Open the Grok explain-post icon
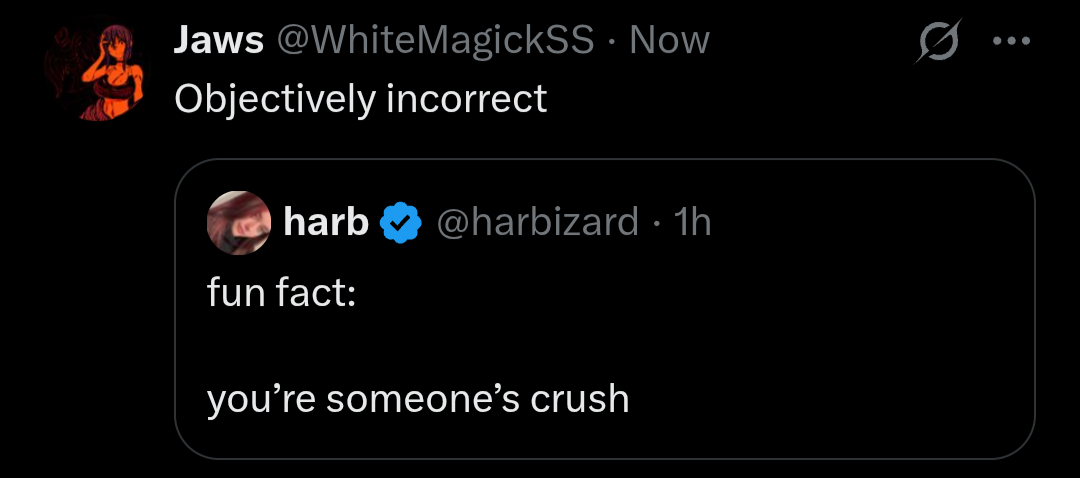This screenshot has width=1080, height=478. tap(937, 42)
